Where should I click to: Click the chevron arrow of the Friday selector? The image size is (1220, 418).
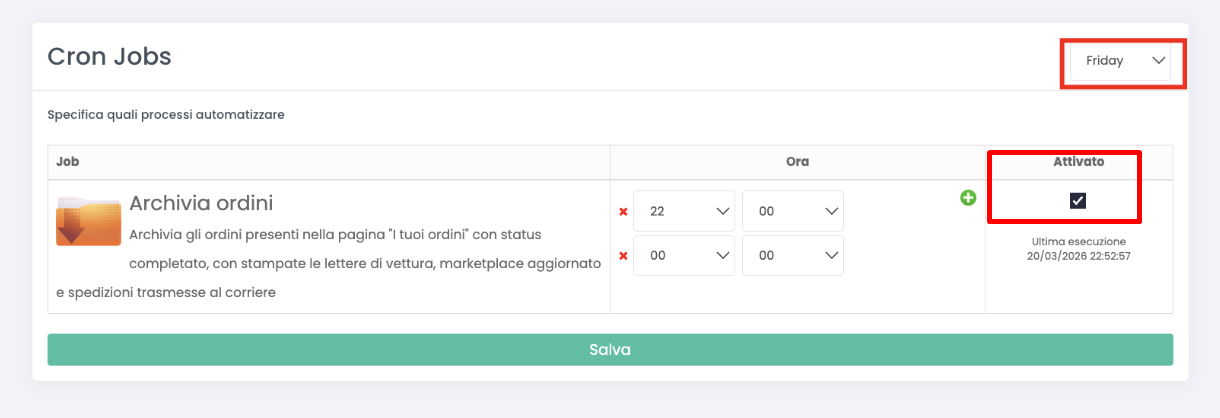[x=1159, y=61]
